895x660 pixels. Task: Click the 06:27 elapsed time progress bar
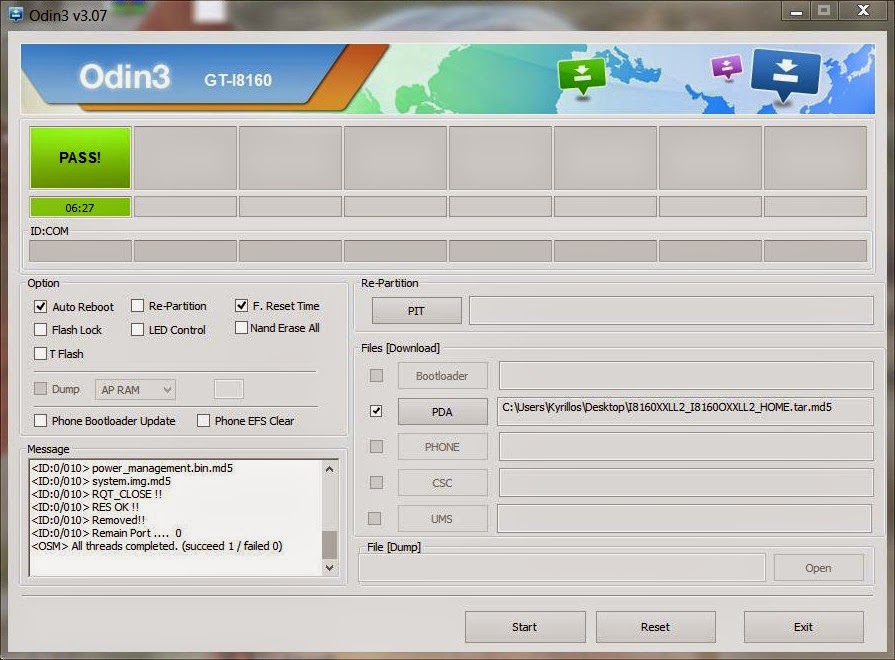tap(80, 207)
